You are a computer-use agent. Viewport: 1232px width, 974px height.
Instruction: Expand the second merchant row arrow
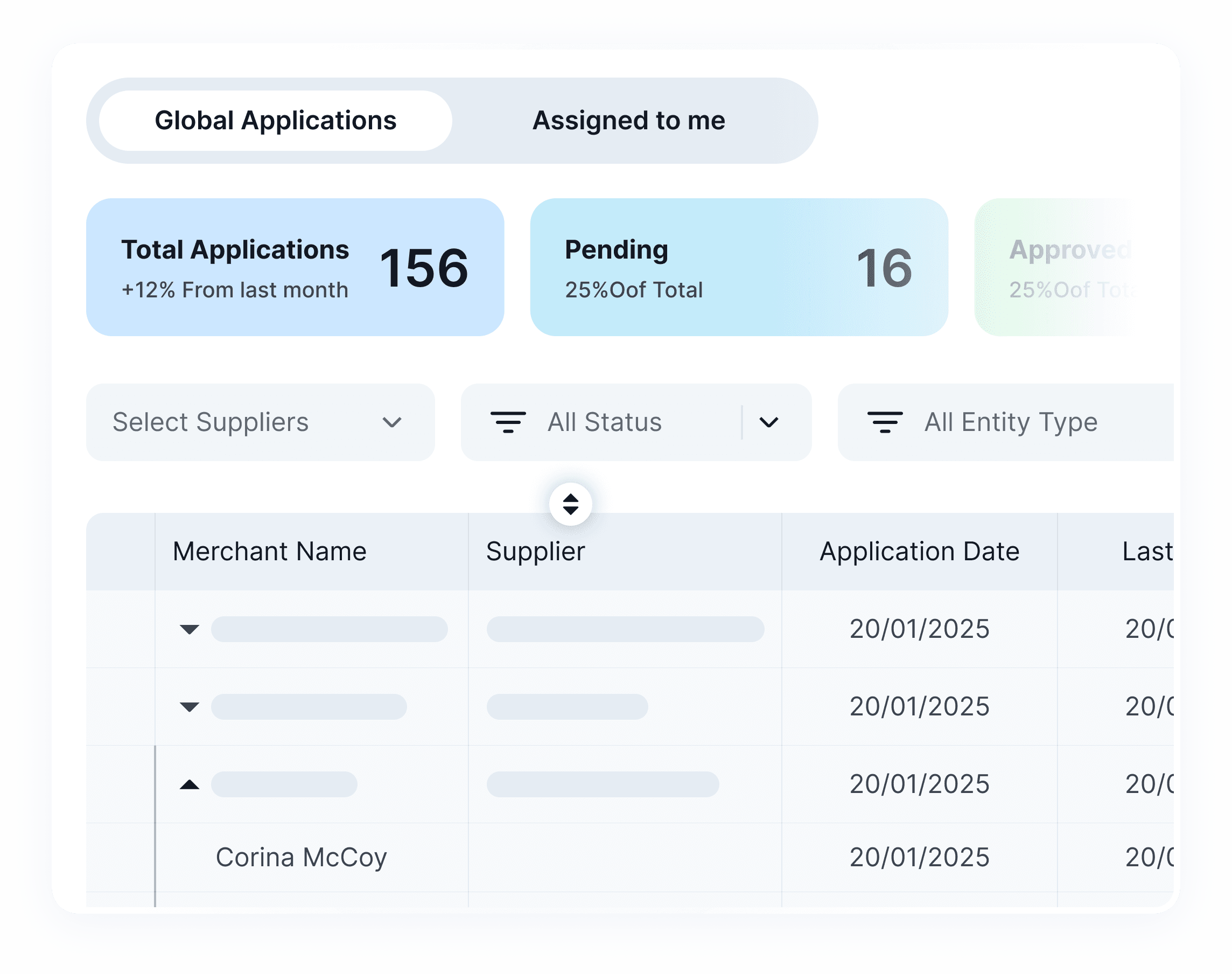189,707
